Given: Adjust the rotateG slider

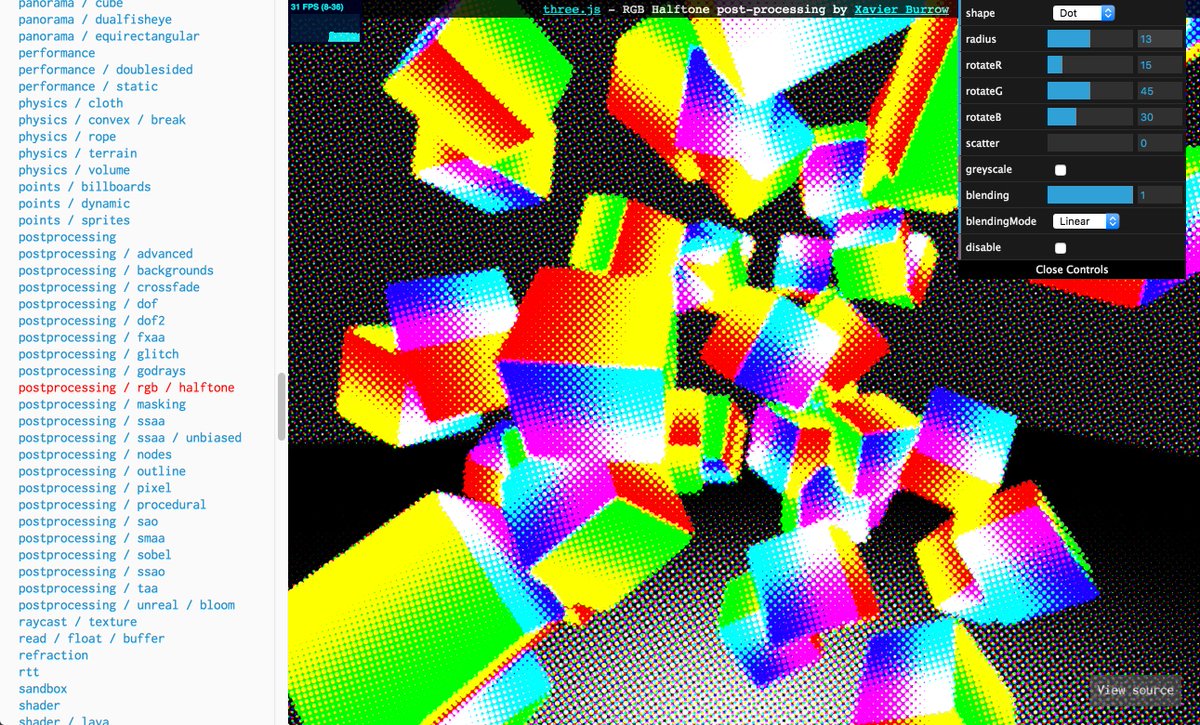Looking at the screenshot, I should pyautogui.click(x=1090, y=91).
